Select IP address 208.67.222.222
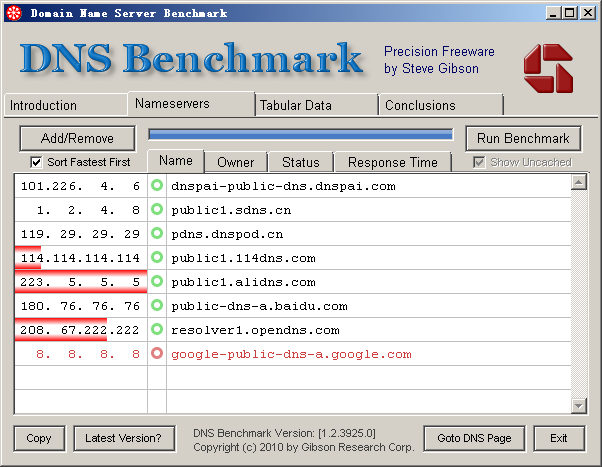 (x=80, y=330)
